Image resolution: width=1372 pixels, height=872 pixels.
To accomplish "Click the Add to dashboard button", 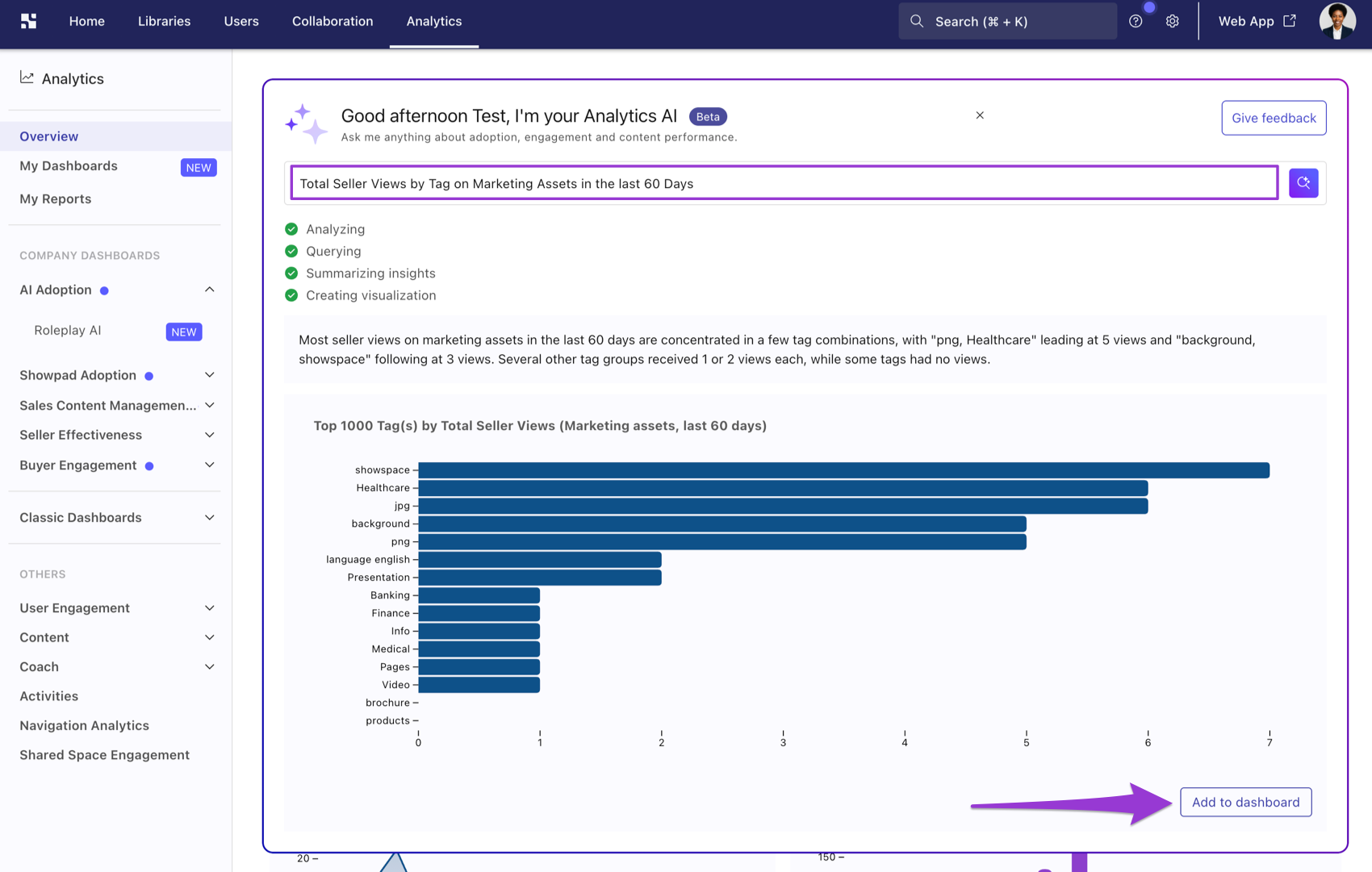I will click(1245, 802).
